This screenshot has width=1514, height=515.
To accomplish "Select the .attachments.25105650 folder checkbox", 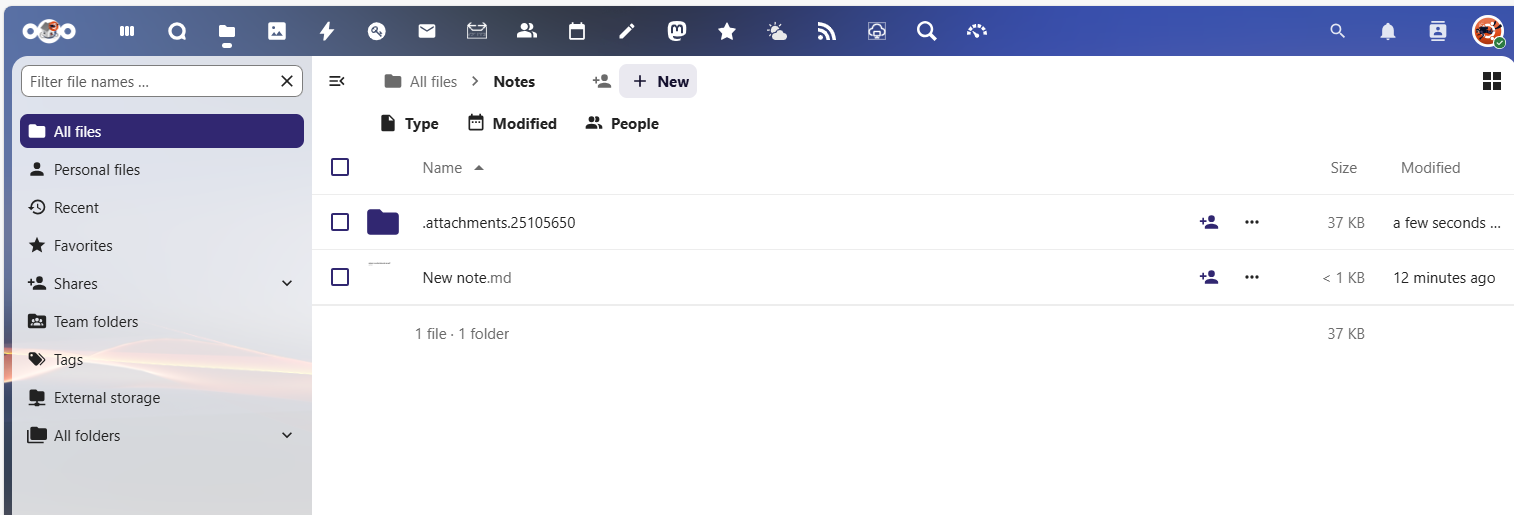I will click(x=340, y=222).
